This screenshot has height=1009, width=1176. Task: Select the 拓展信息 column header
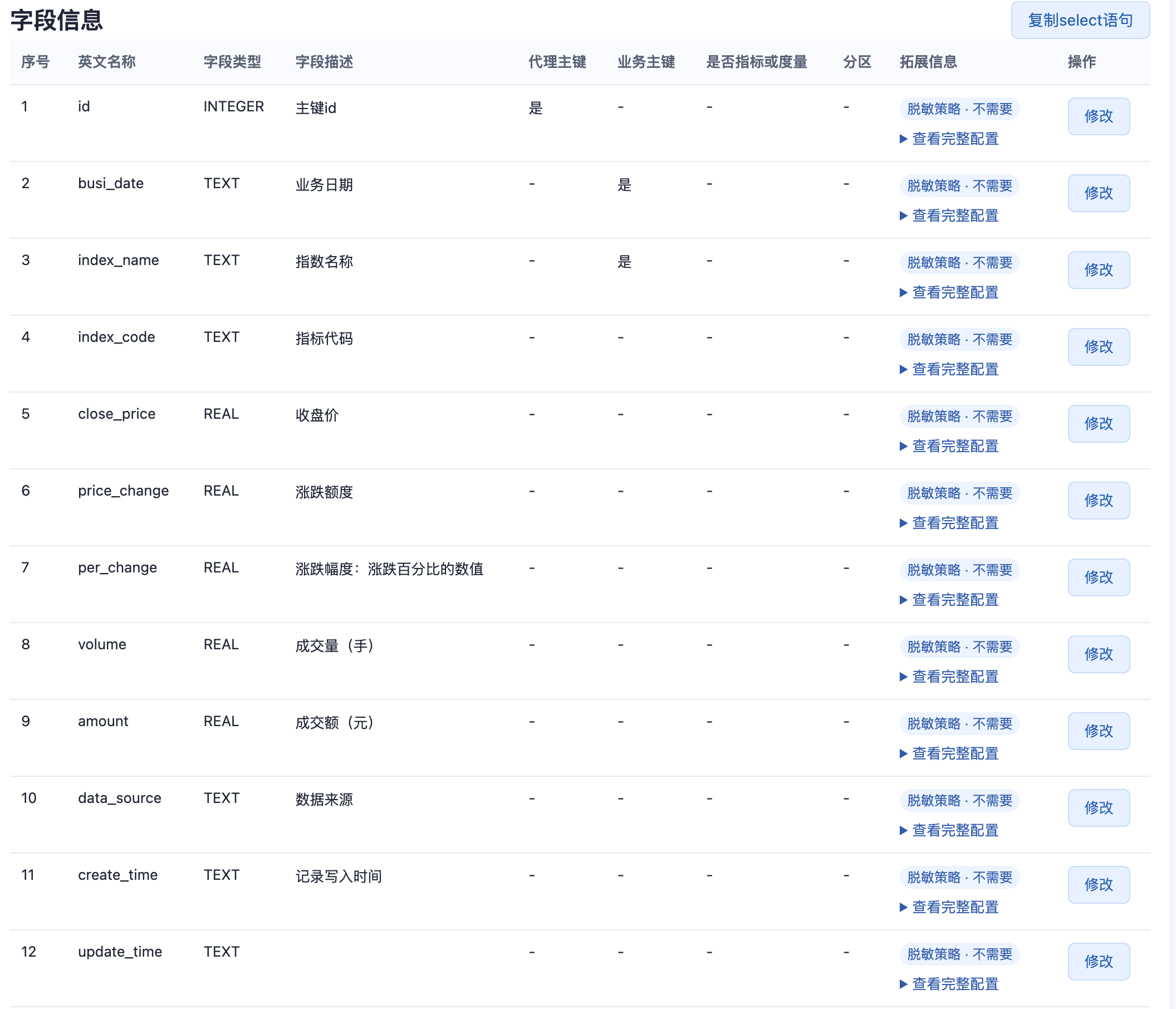click(929, 62)
